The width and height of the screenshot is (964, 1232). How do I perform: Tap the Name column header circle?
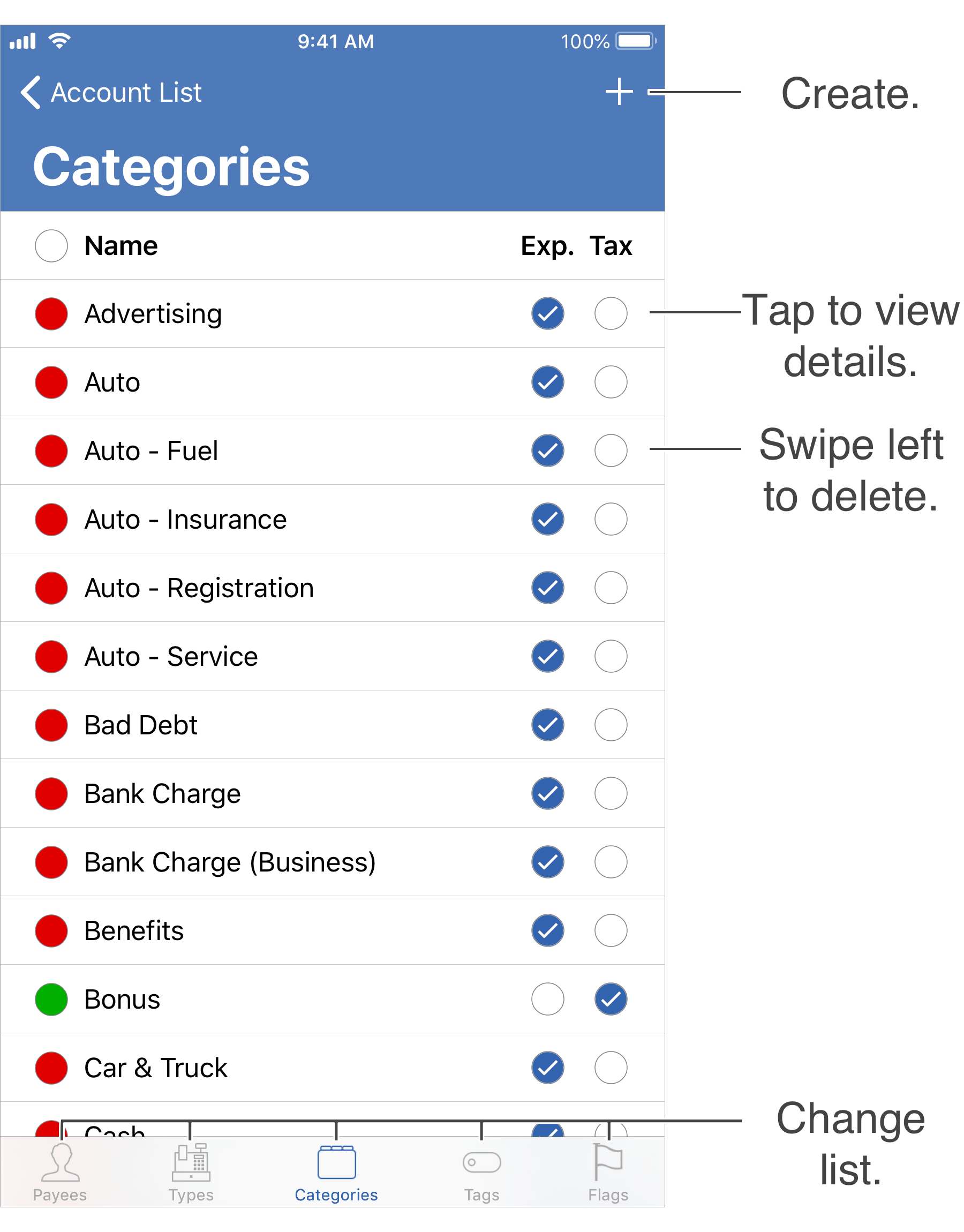point(51,245)
